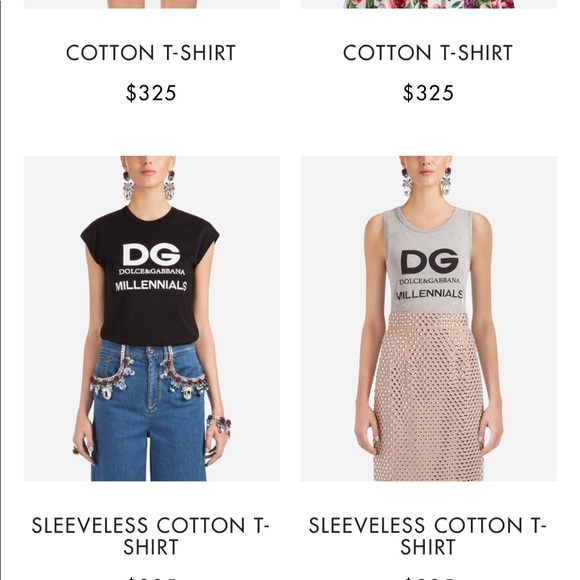This screenshot has height=580, width=580.
Task: Open the grey DG Millennials tank top photo
Action: (428, 318)
